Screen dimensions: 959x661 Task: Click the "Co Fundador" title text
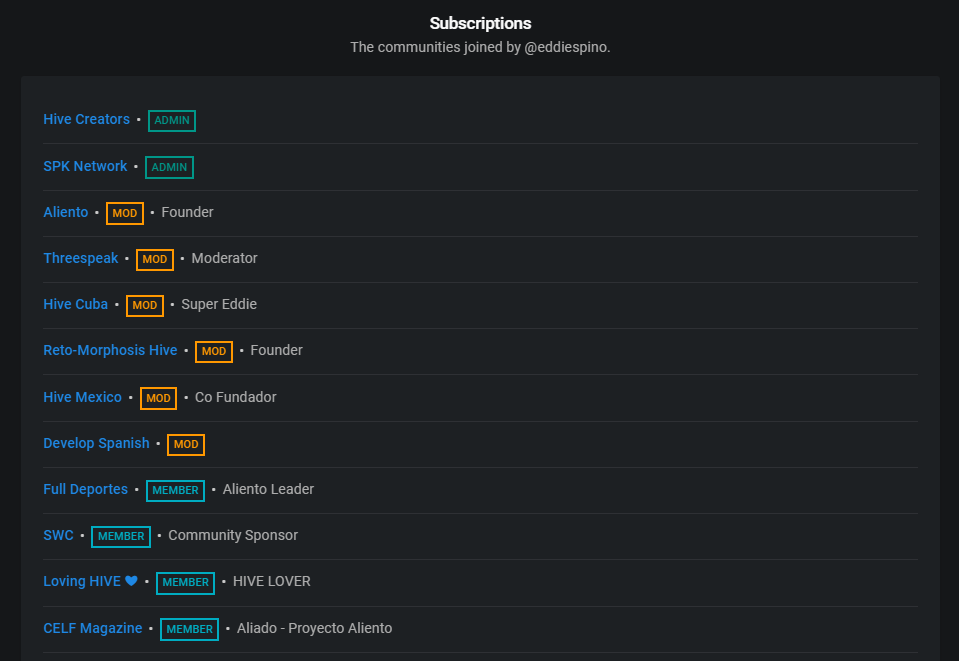pos(235,397)
